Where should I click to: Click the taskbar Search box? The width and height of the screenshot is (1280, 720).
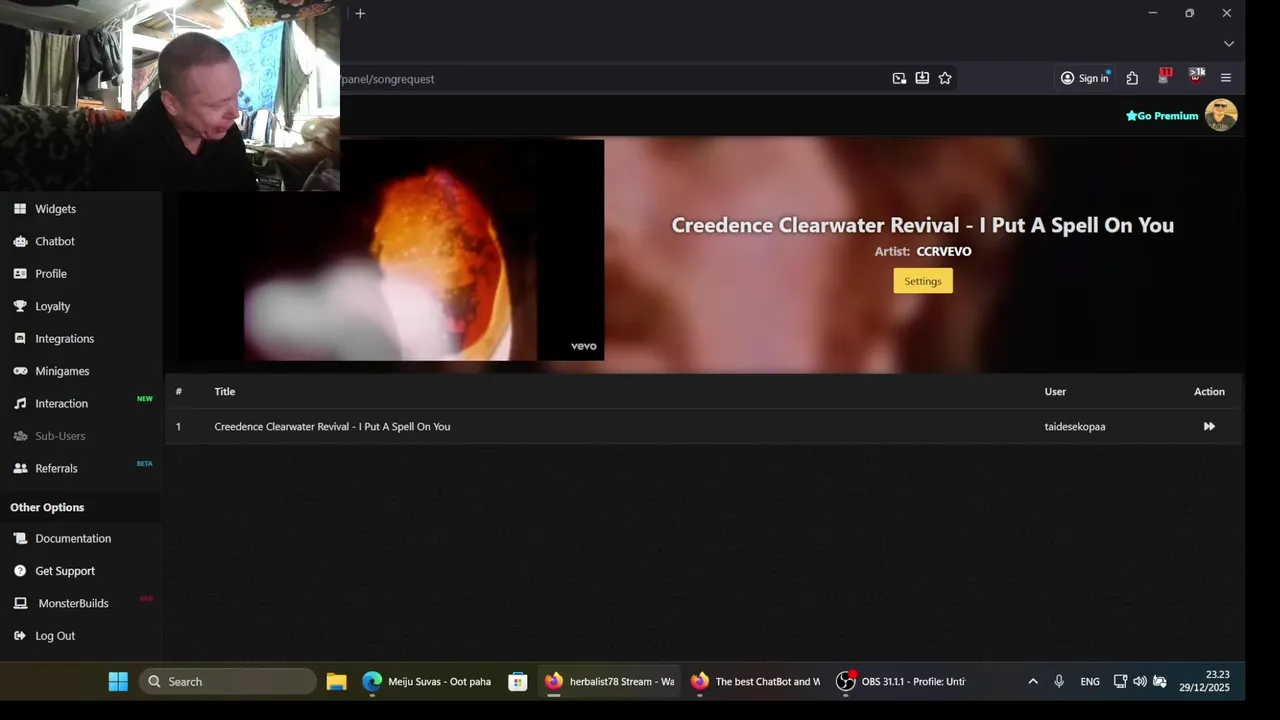[x=228, y=682]
